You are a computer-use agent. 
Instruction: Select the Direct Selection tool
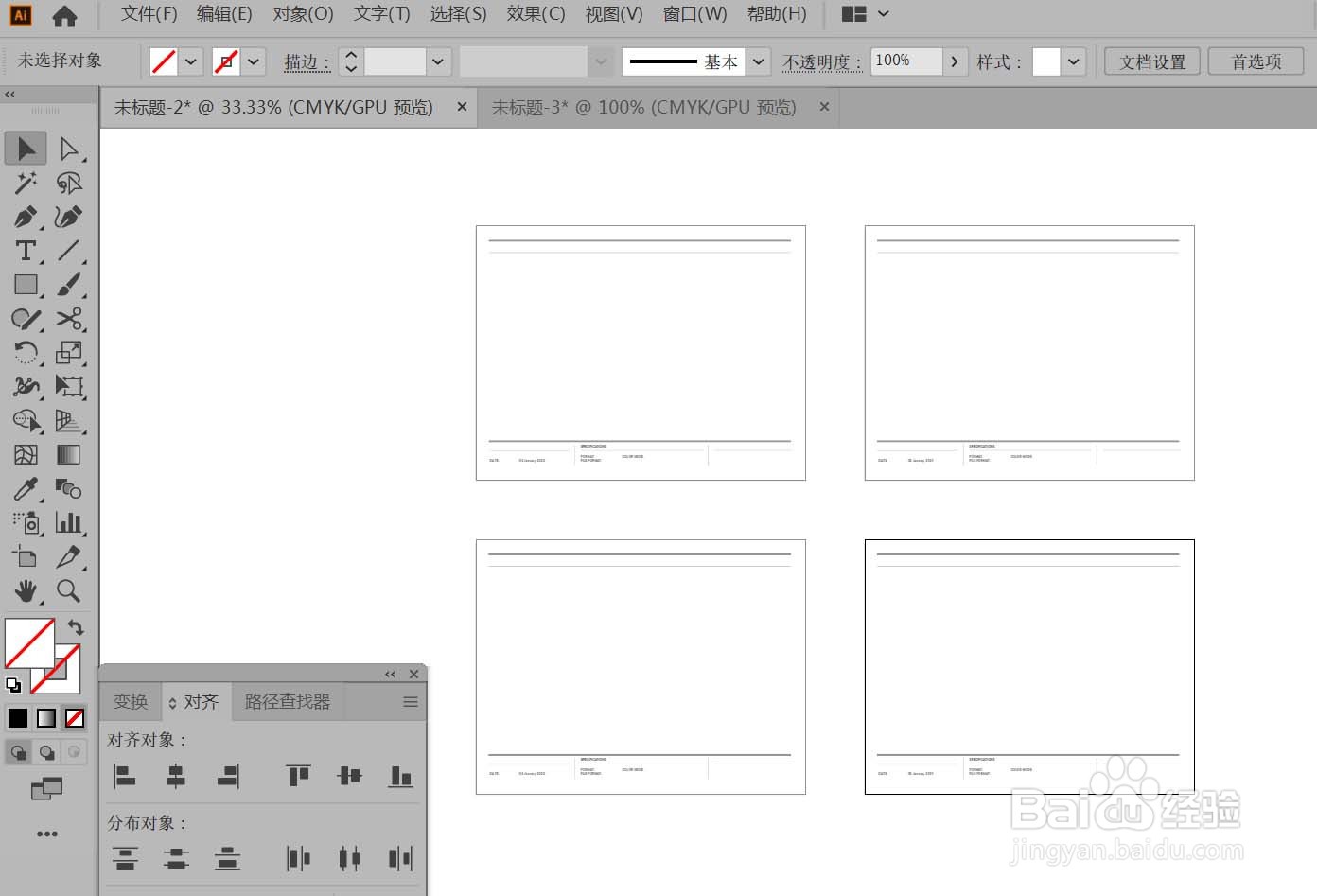pos(69,149)
